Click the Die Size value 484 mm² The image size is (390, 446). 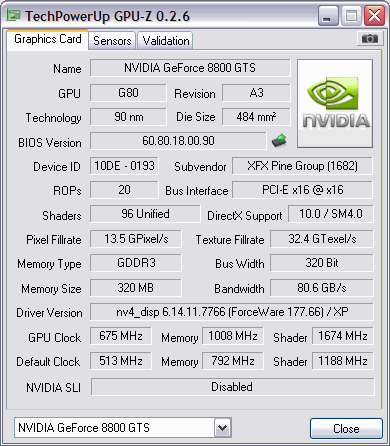pos(256,117)
